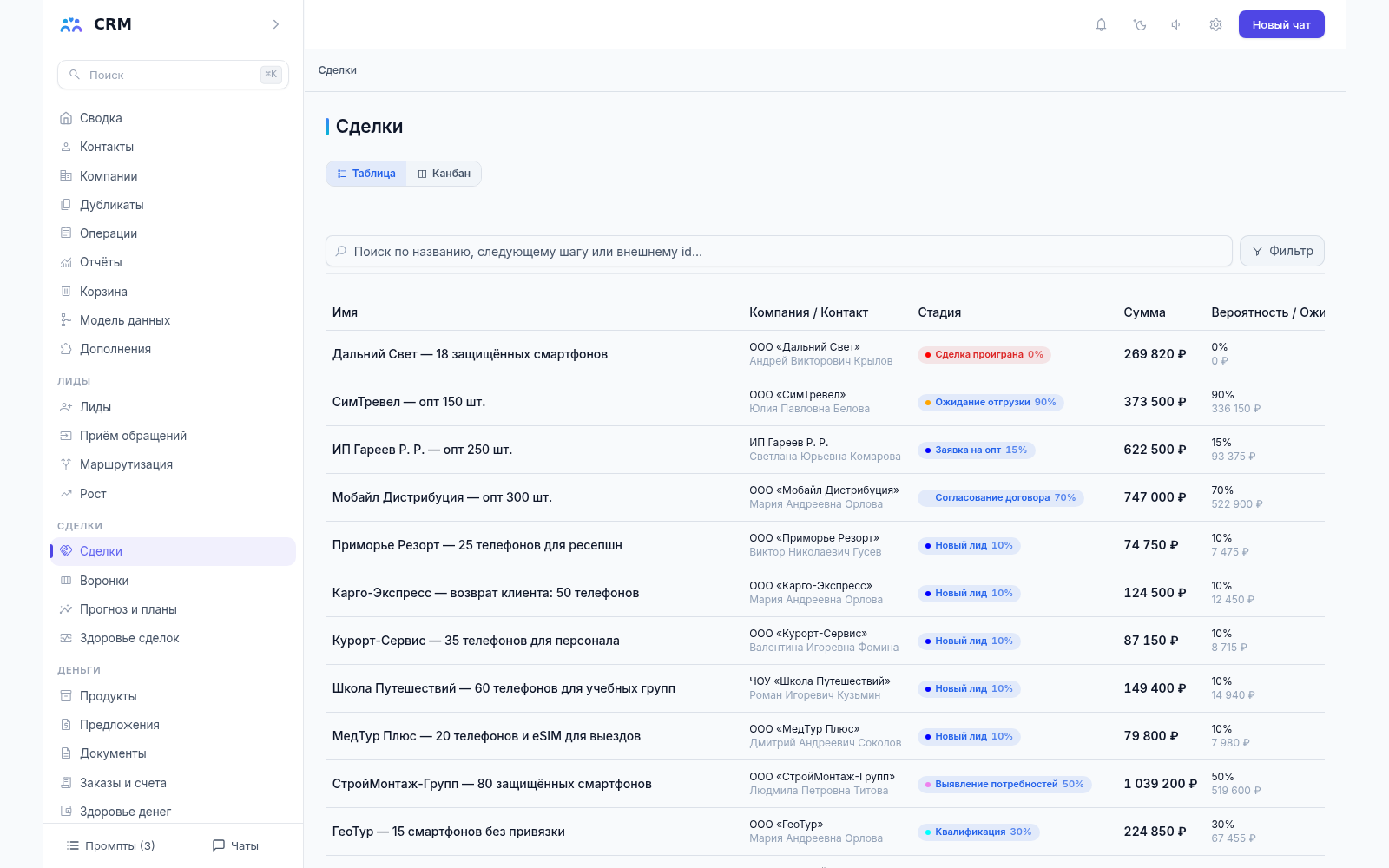Switch to the Канбан view tab
Screen dimensions: 1389x868
pyautogui.click(x=444, y=174)
